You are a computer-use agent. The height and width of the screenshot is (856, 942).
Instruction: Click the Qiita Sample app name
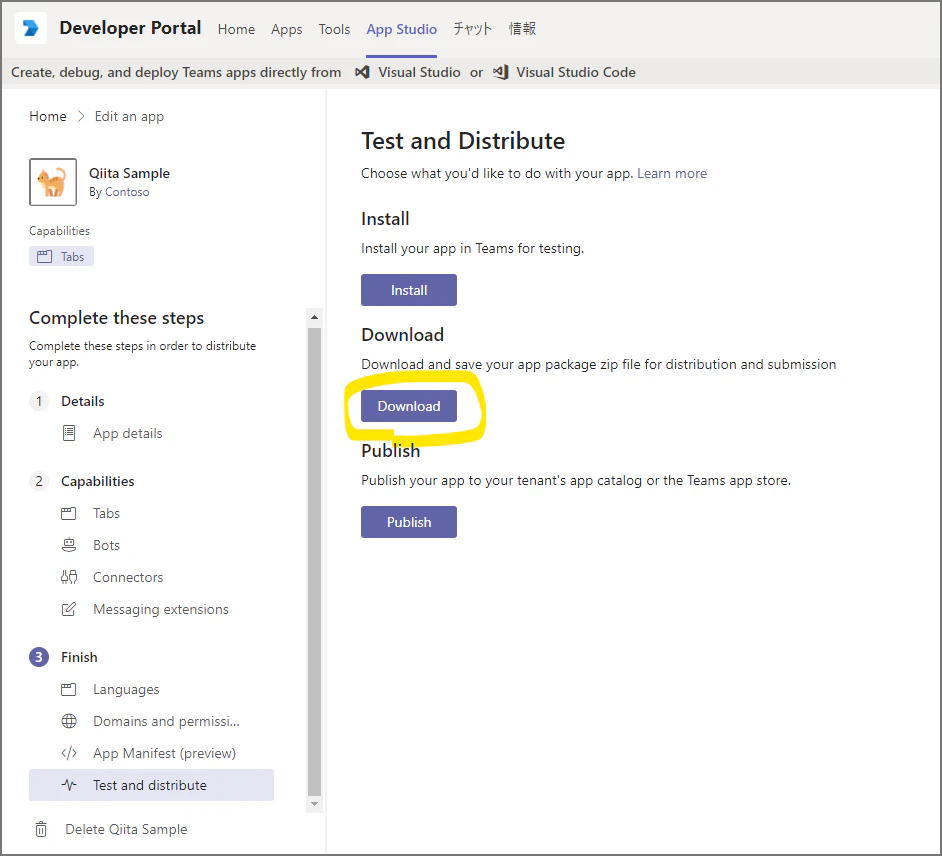129,173
